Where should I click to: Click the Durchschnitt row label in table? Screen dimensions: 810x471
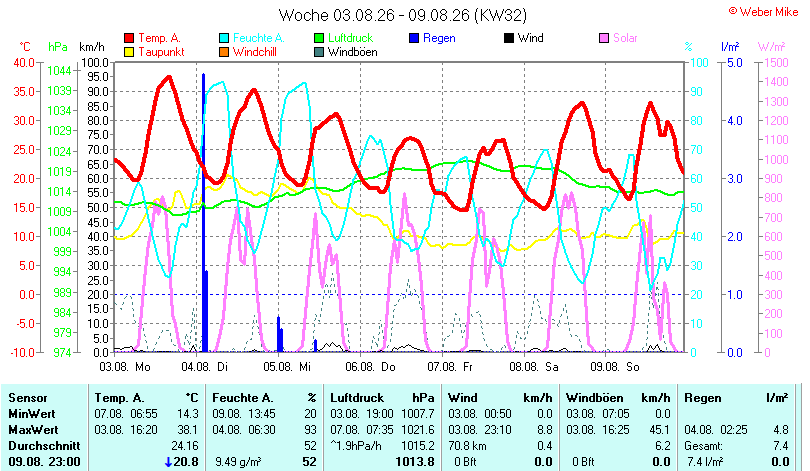point(44,446)
